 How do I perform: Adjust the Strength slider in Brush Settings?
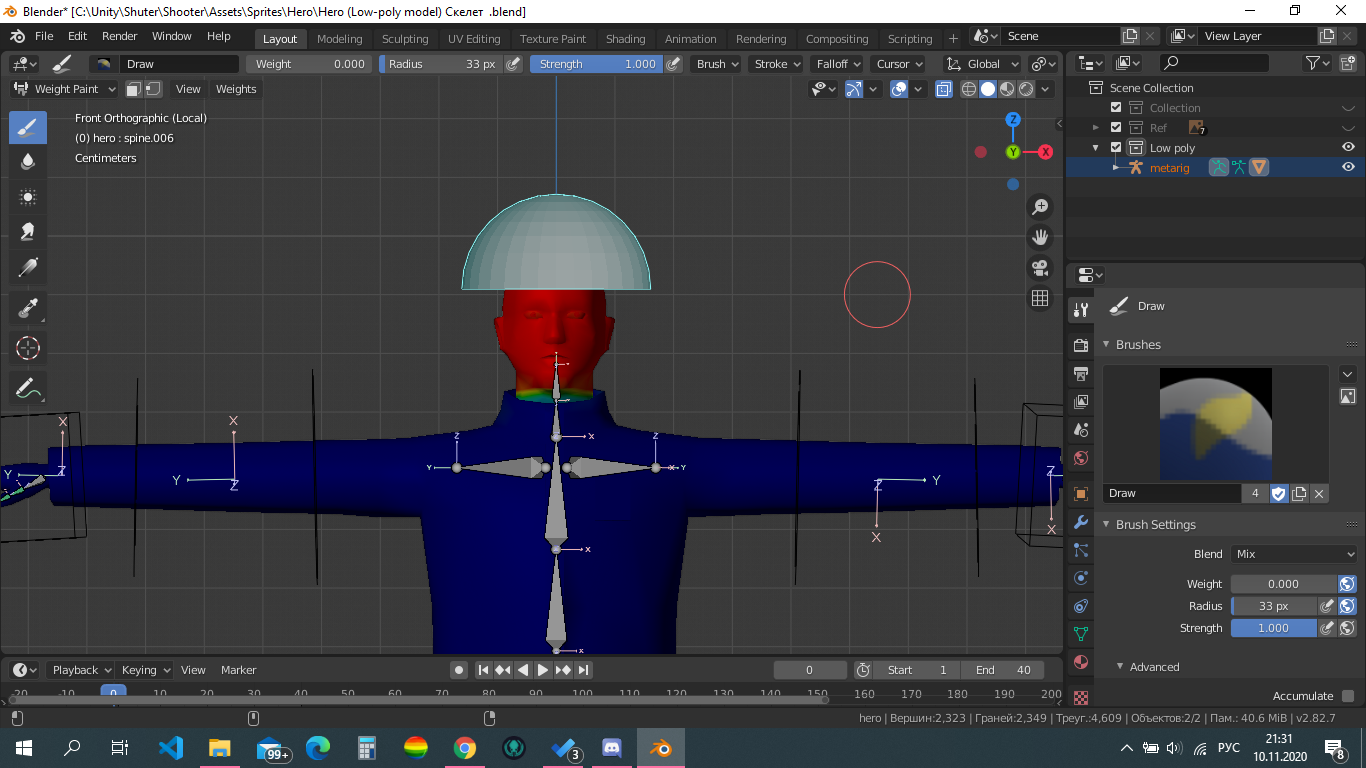click(x=1274, y=628)
